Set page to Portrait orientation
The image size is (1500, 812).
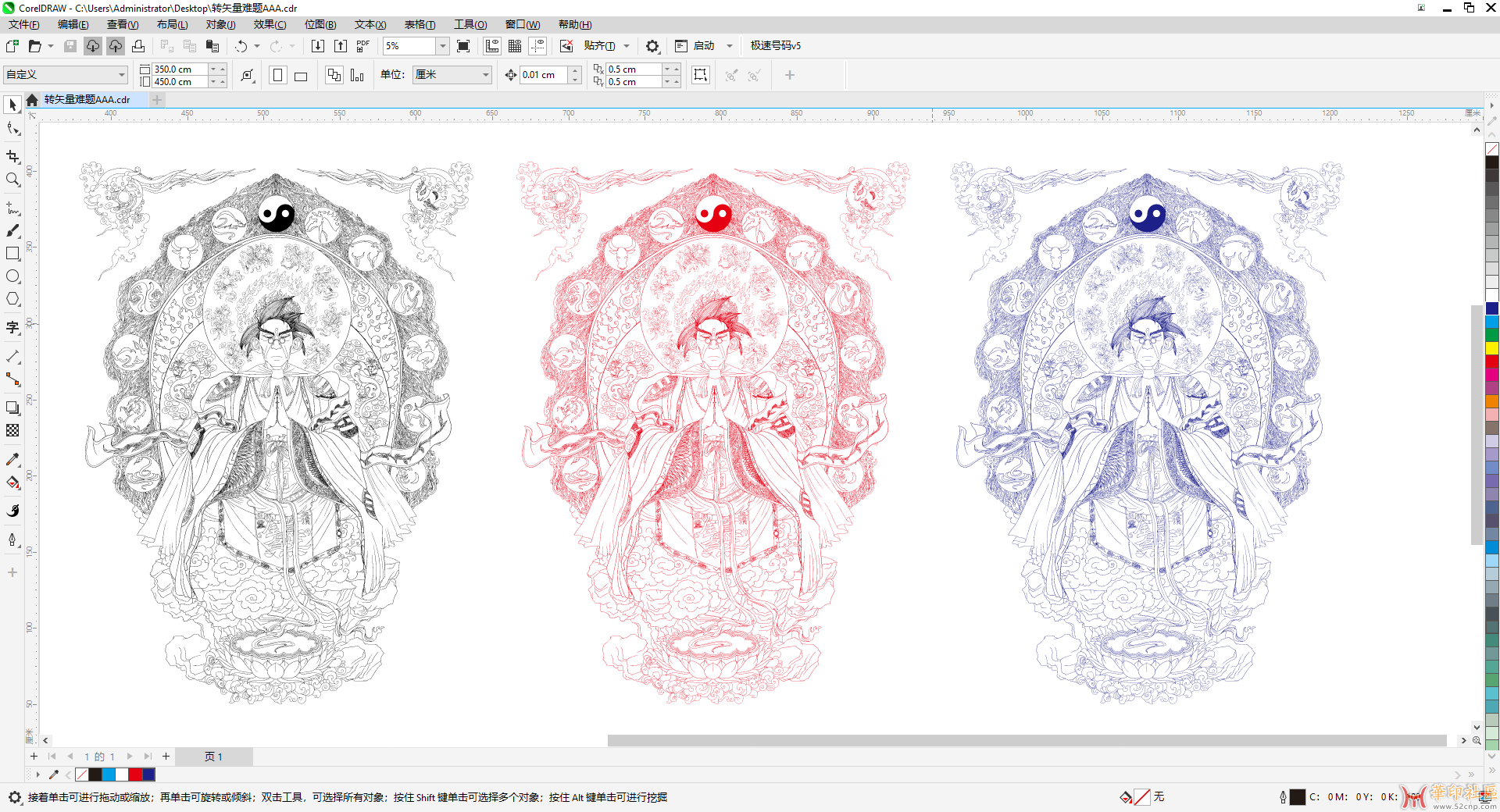tap(277, 75)
